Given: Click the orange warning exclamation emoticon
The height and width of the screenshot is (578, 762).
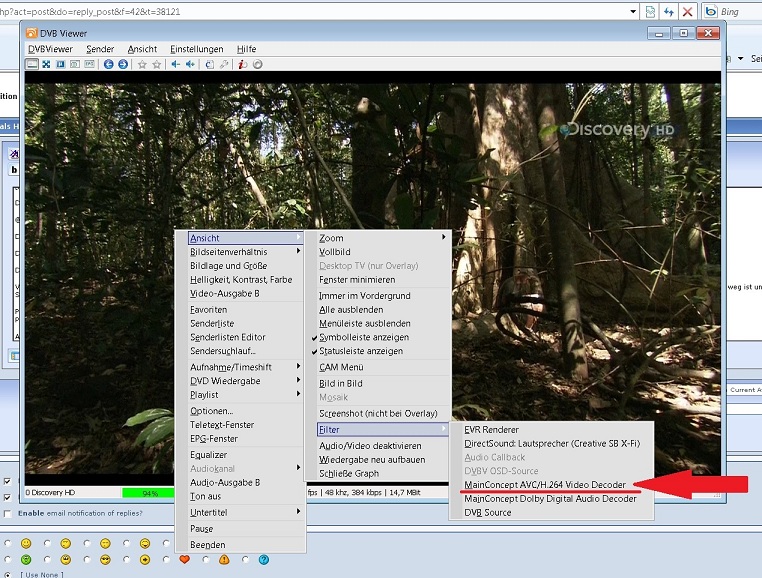Looking at the screenshot, I should click(x=224, y=560).
